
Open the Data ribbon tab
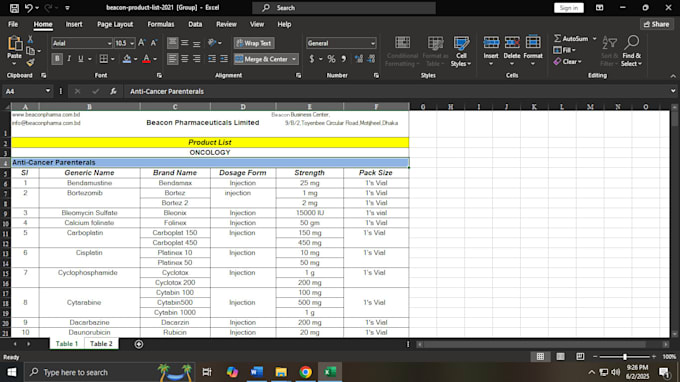pyautogui.click(x=195, y=24)
